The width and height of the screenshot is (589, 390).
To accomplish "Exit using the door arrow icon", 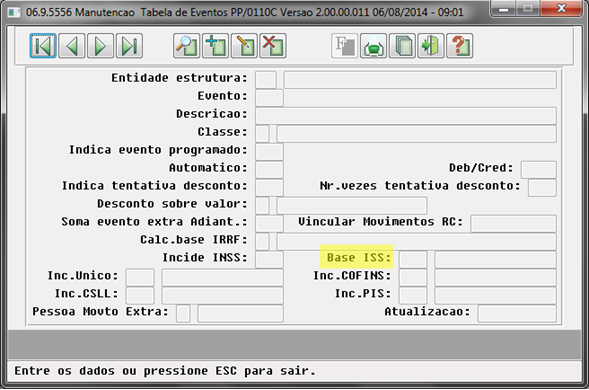I will [431, 46].
